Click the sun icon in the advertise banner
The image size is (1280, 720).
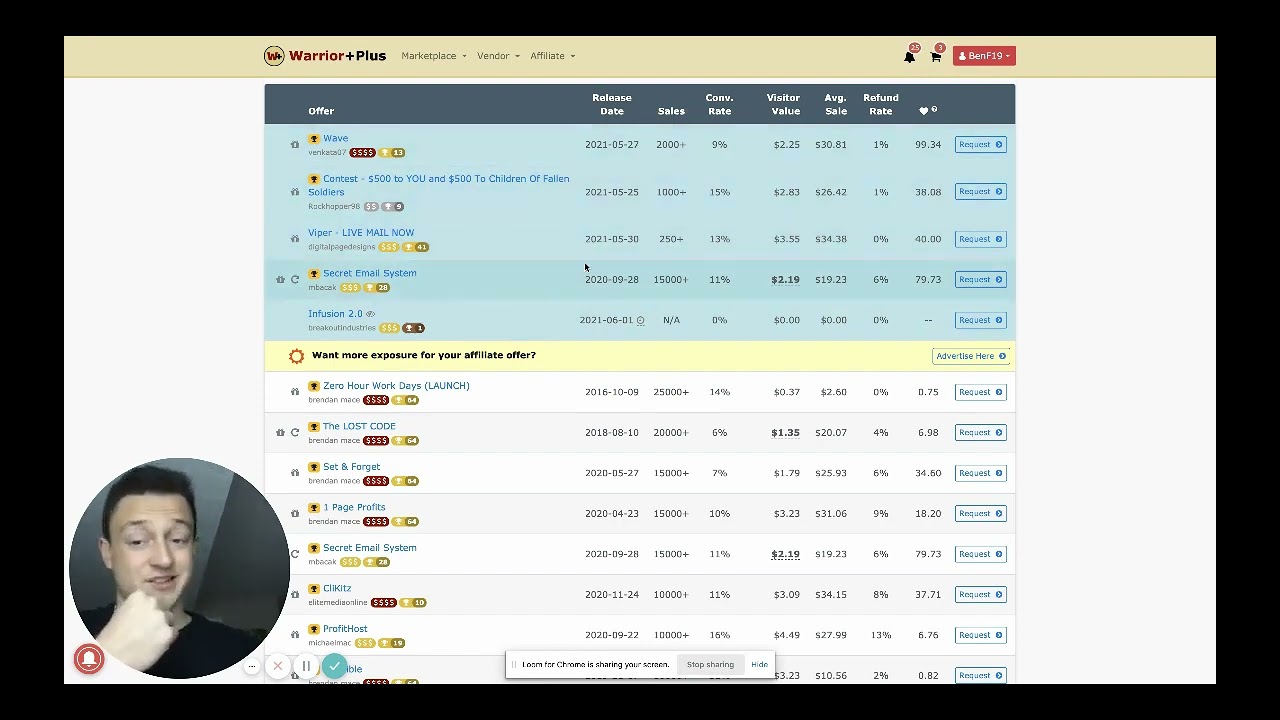pos(296,356)
